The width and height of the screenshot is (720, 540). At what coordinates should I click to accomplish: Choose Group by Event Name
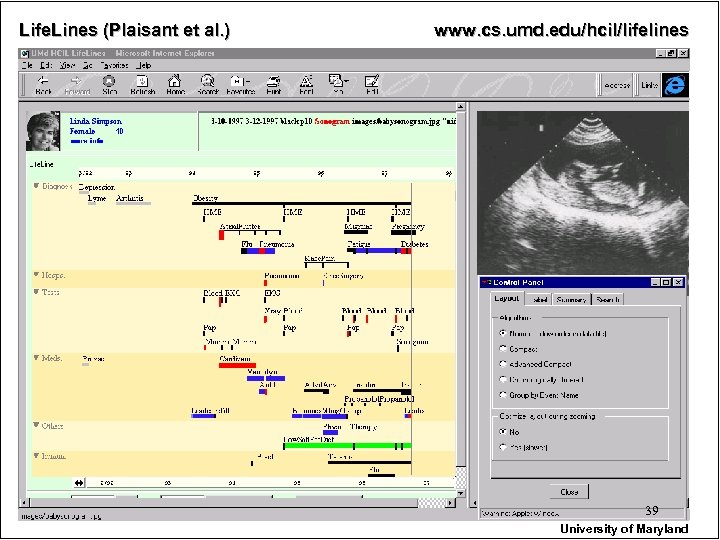[x=503, y=395]
